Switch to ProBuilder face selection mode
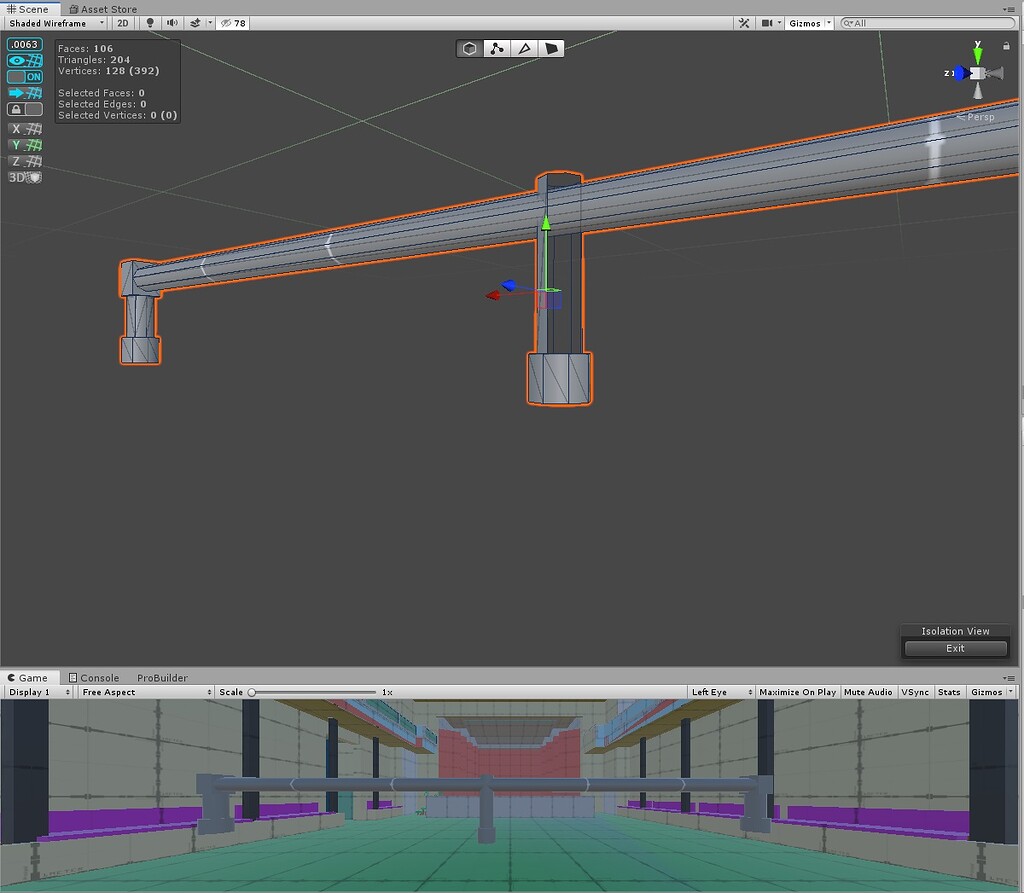 pyautogui.click(x=551, y=48)
